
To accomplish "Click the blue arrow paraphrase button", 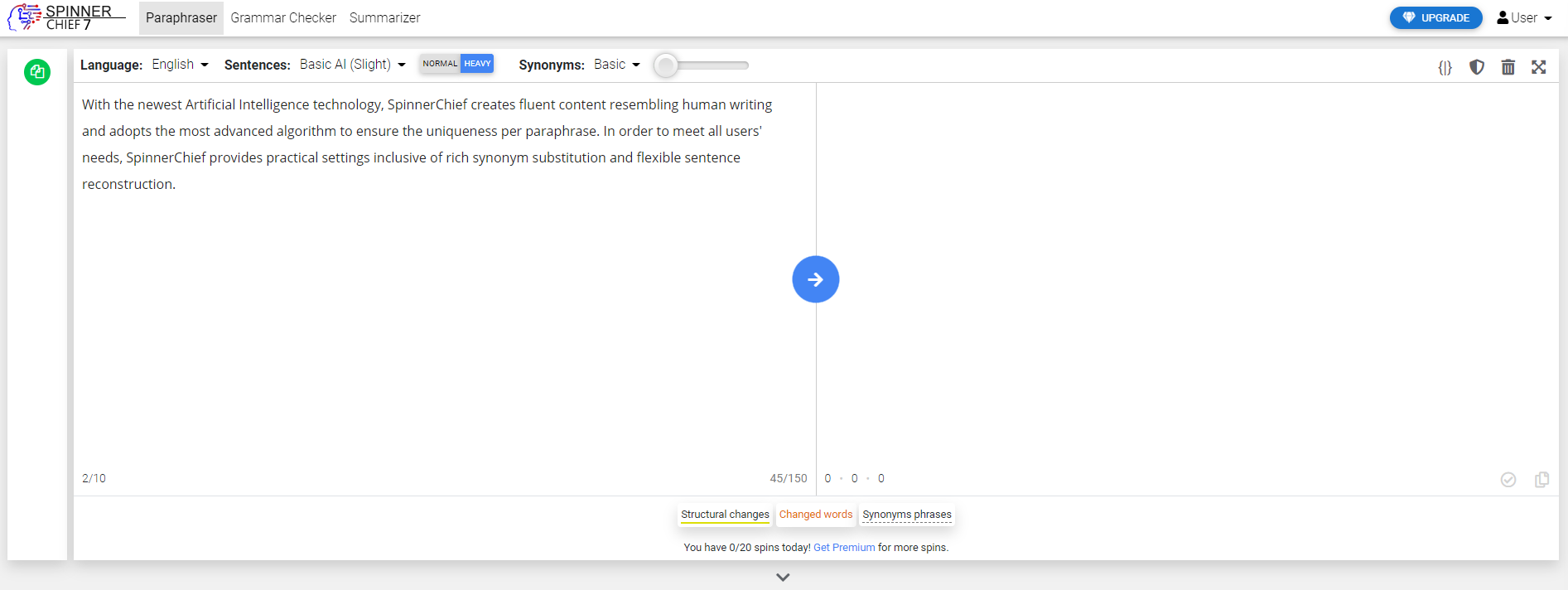I will coord(816,279).
